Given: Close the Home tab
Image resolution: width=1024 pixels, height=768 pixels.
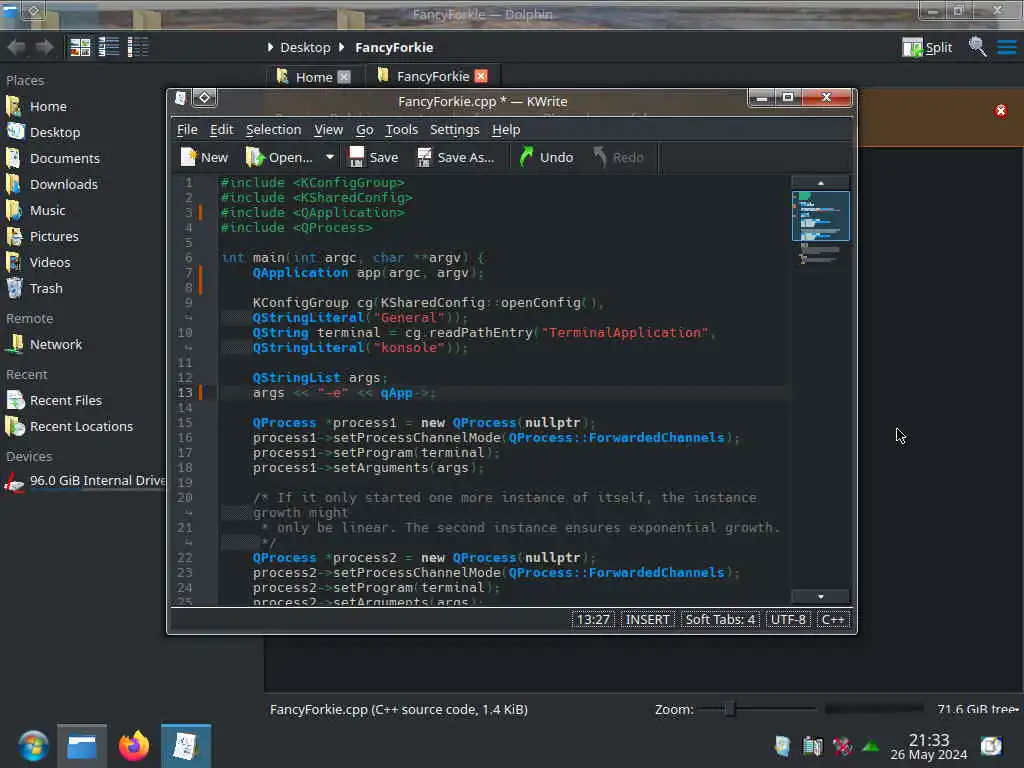Looking at the screenshot, I should (344, 77).
